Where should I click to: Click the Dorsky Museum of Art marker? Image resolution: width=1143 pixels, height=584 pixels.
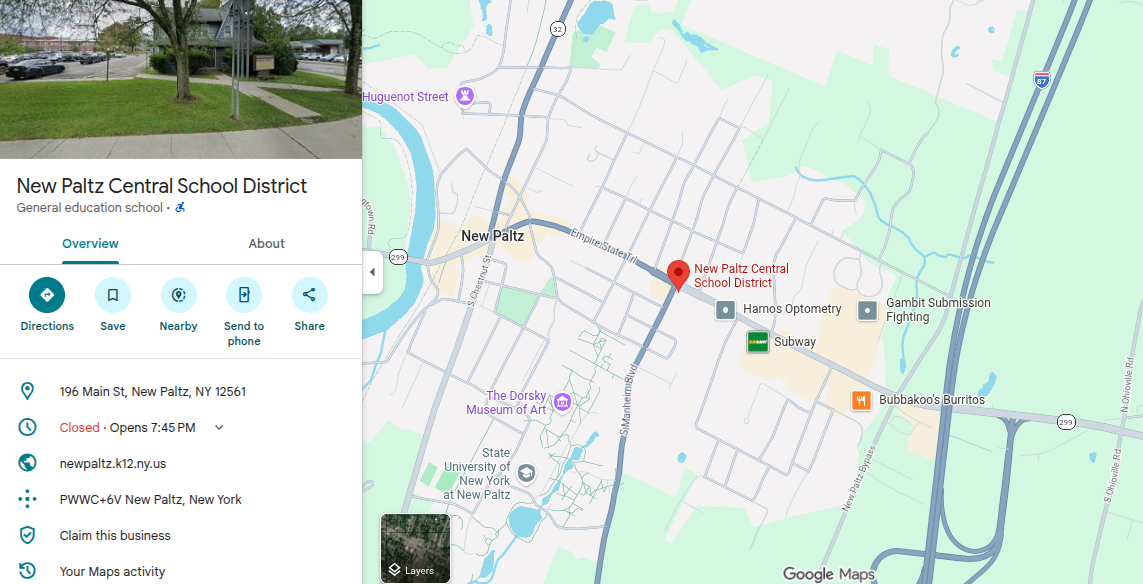(x=562, y=401)
